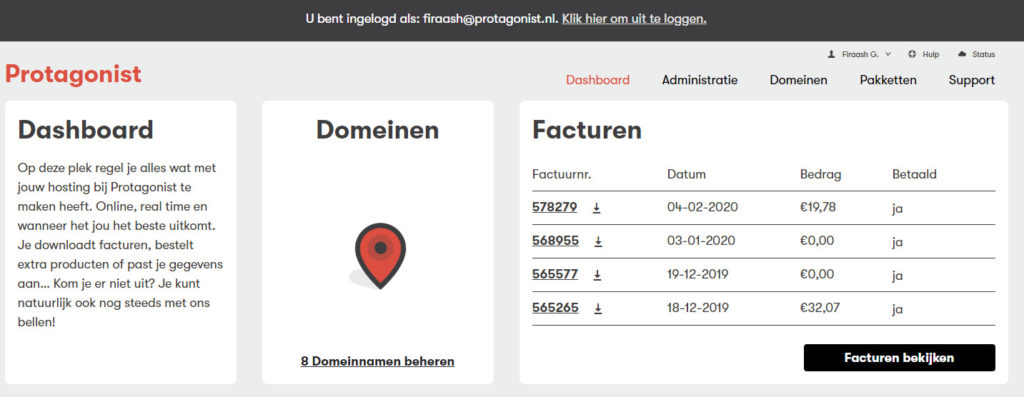
Task: Open the Dashboard menu item
Action: [598, 80]
